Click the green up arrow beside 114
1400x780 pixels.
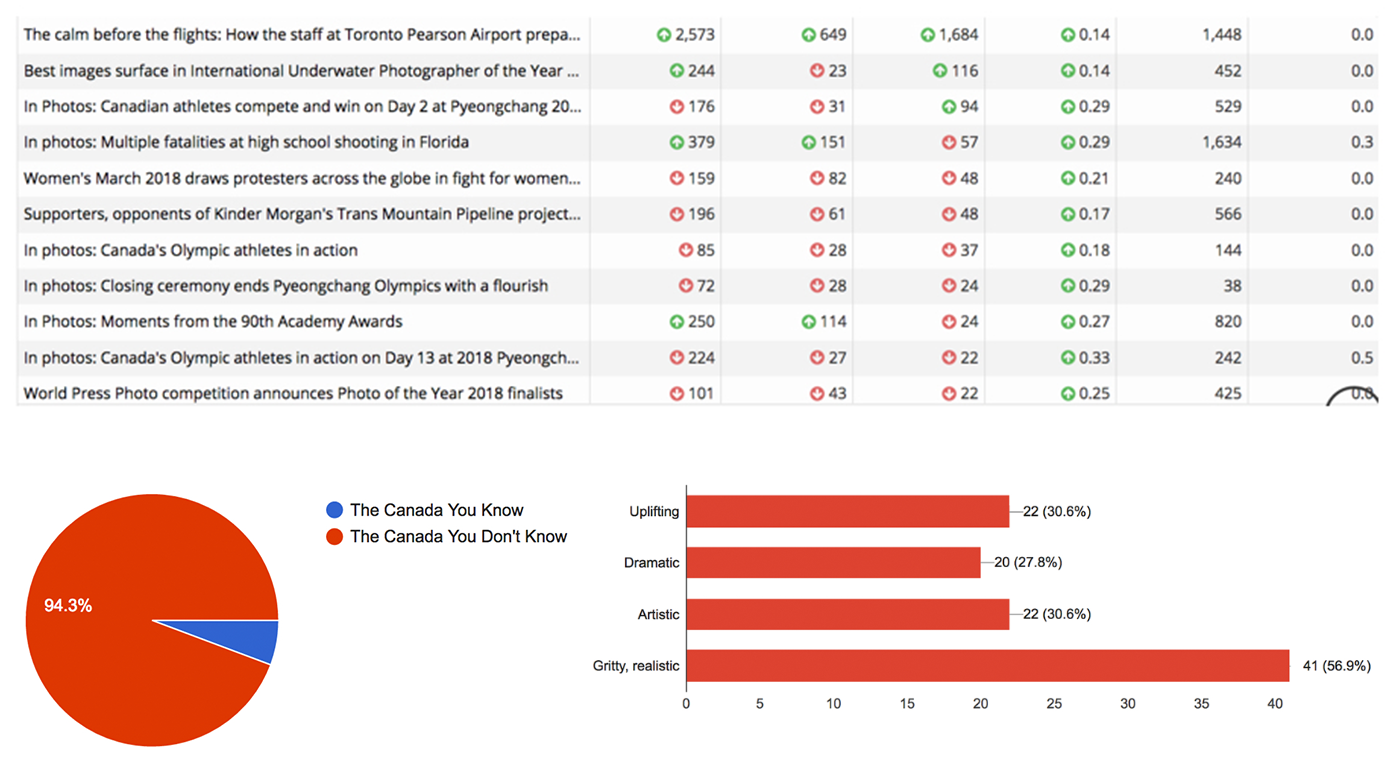click(809, 322)
